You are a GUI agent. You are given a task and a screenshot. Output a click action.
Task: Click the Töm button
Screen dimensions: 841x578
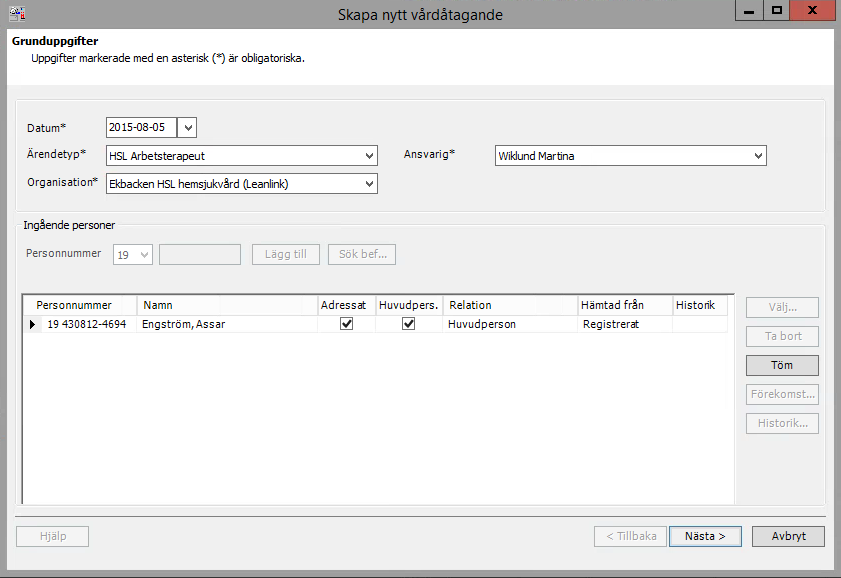pos(782,365)
